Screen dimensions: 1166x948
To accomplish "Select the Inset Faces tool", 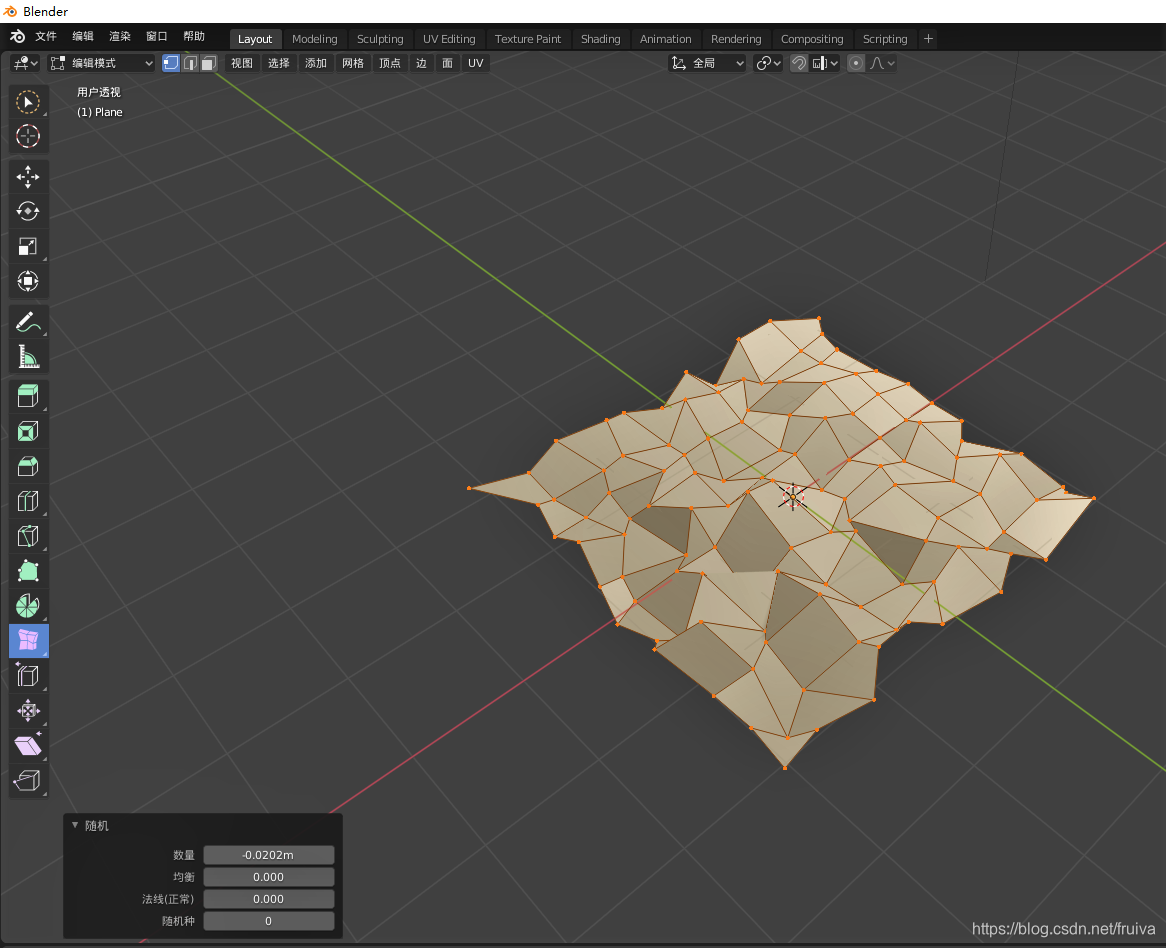I will point(28,431).
